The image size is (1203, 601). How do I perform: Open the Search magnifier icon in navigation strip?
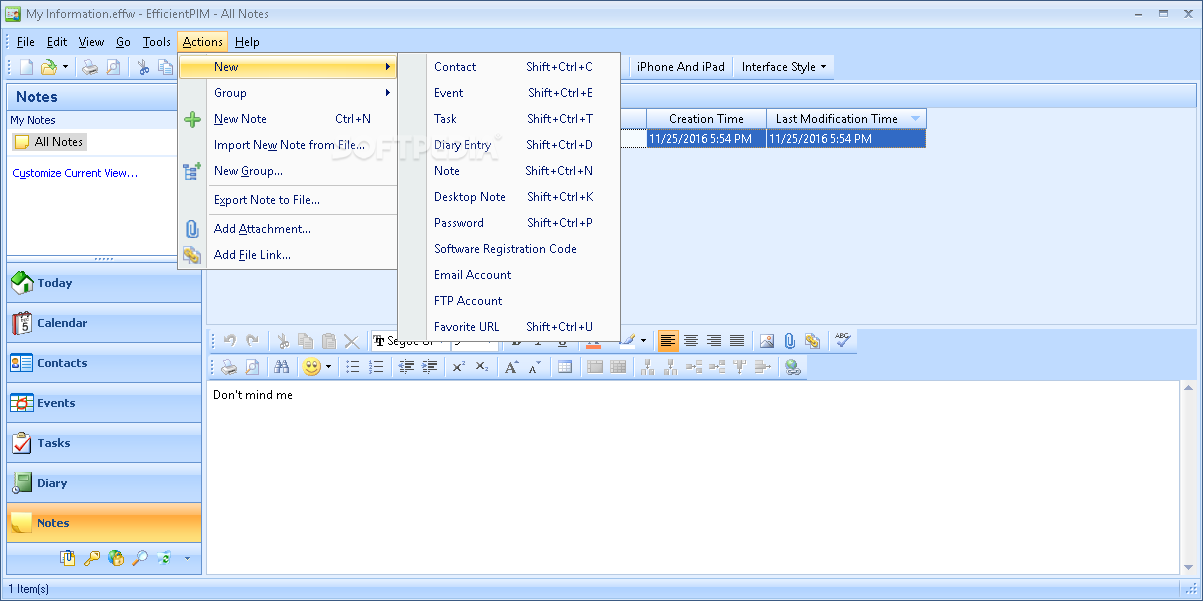click(140, 558)
